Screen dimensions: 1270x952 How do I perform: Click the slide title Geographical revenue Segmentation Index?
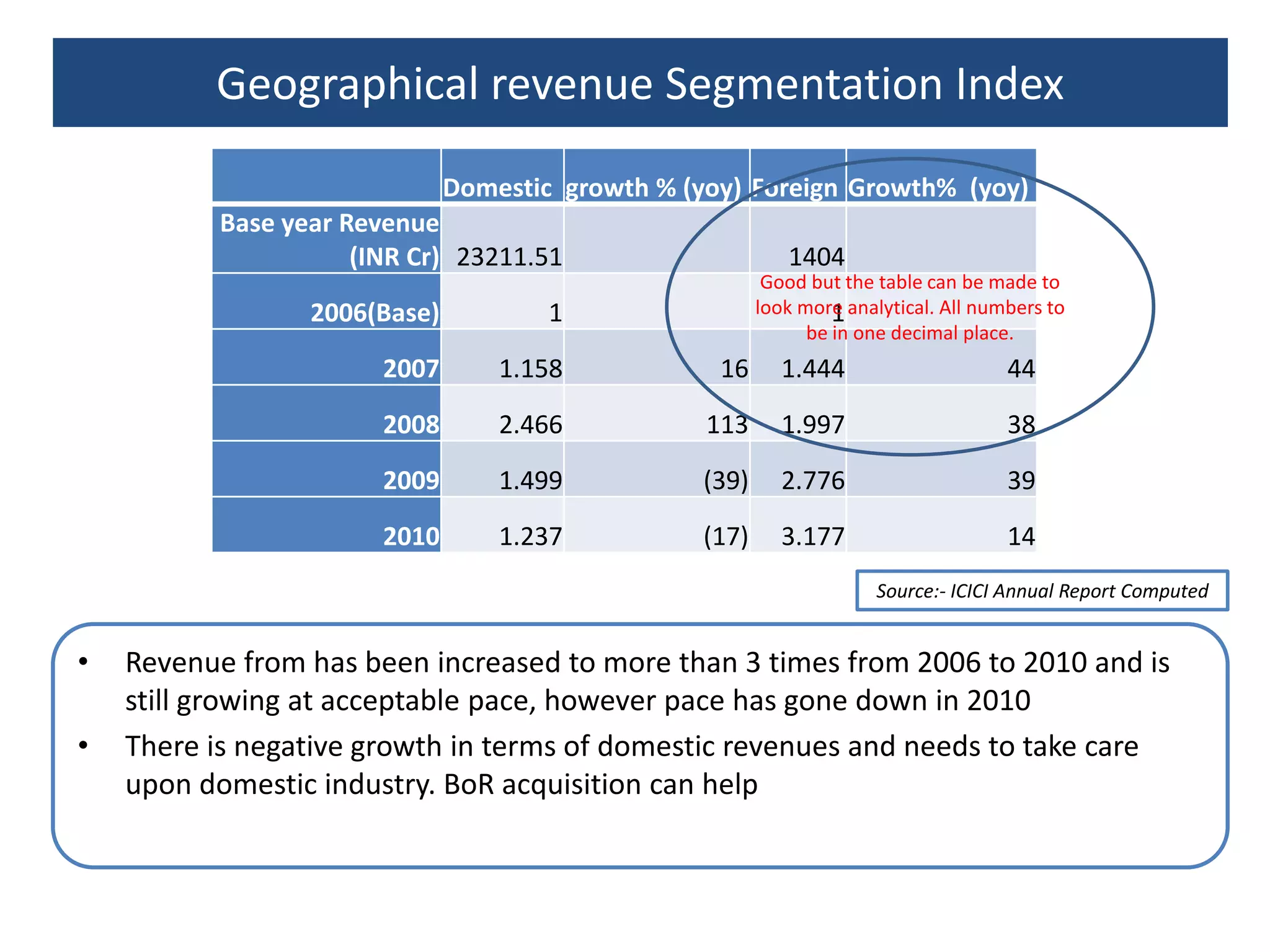[x=639, y=84]
